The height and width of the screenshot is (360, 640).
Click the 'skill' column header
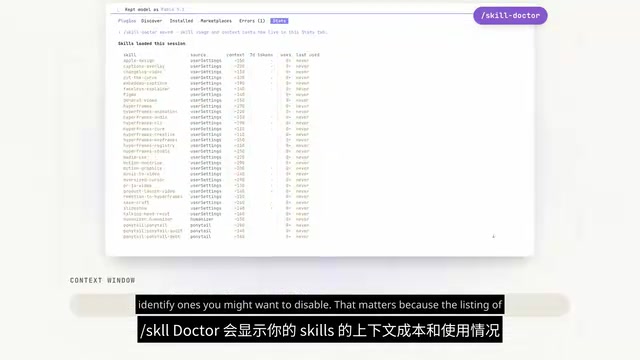[130, 55]
